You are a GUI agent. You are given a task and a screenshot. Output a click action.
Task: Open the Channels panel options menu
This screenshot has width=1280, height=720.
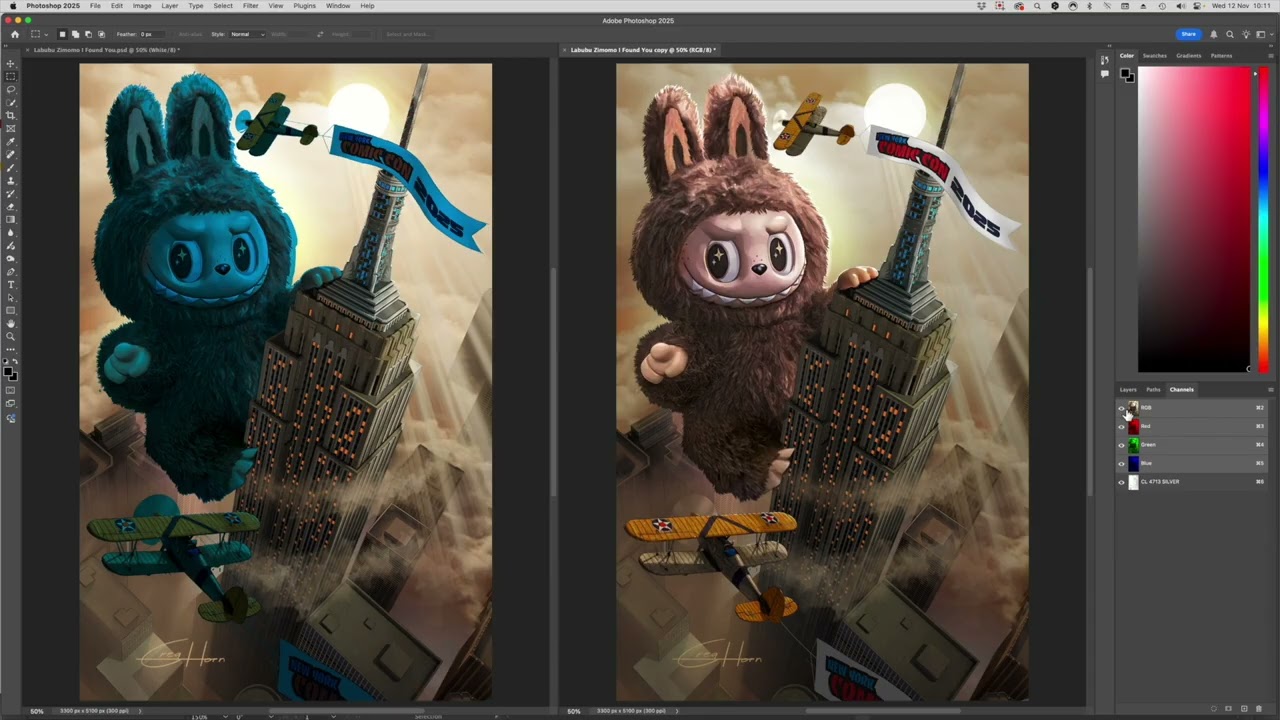[x=1270, y=390]
